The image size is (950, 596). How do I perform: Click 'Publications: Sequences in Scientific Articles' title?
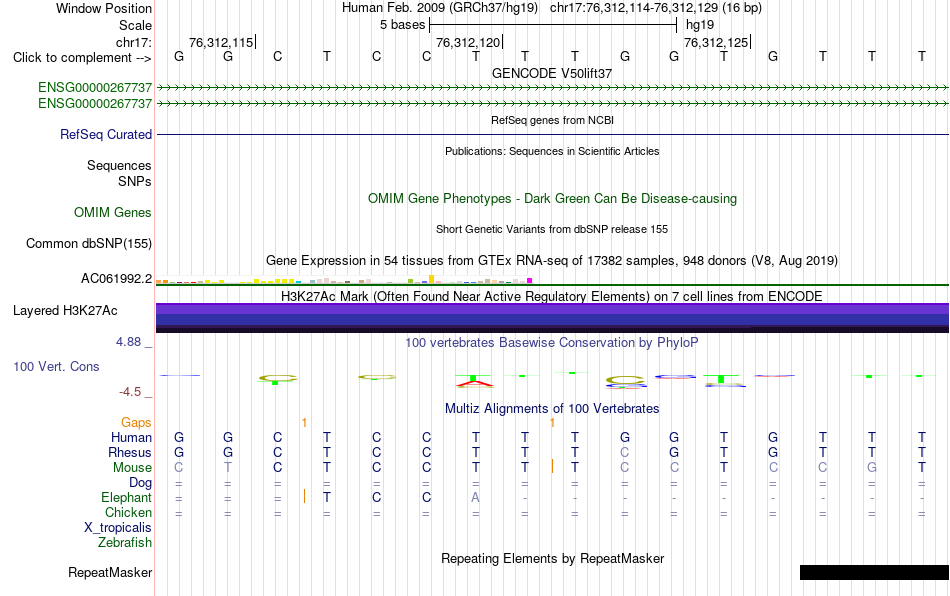point(552,151)
